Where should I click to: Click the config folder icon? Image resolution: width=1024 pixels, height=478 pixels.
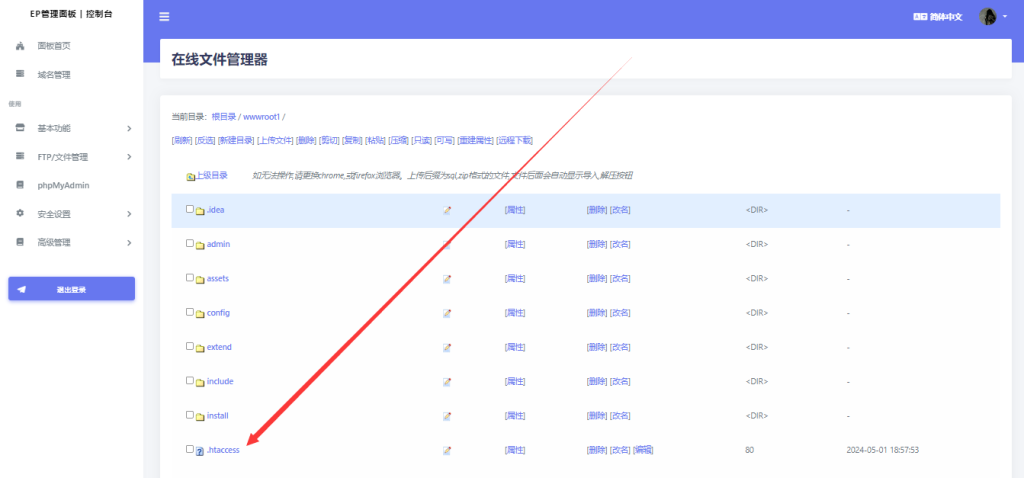click(200, 313)
